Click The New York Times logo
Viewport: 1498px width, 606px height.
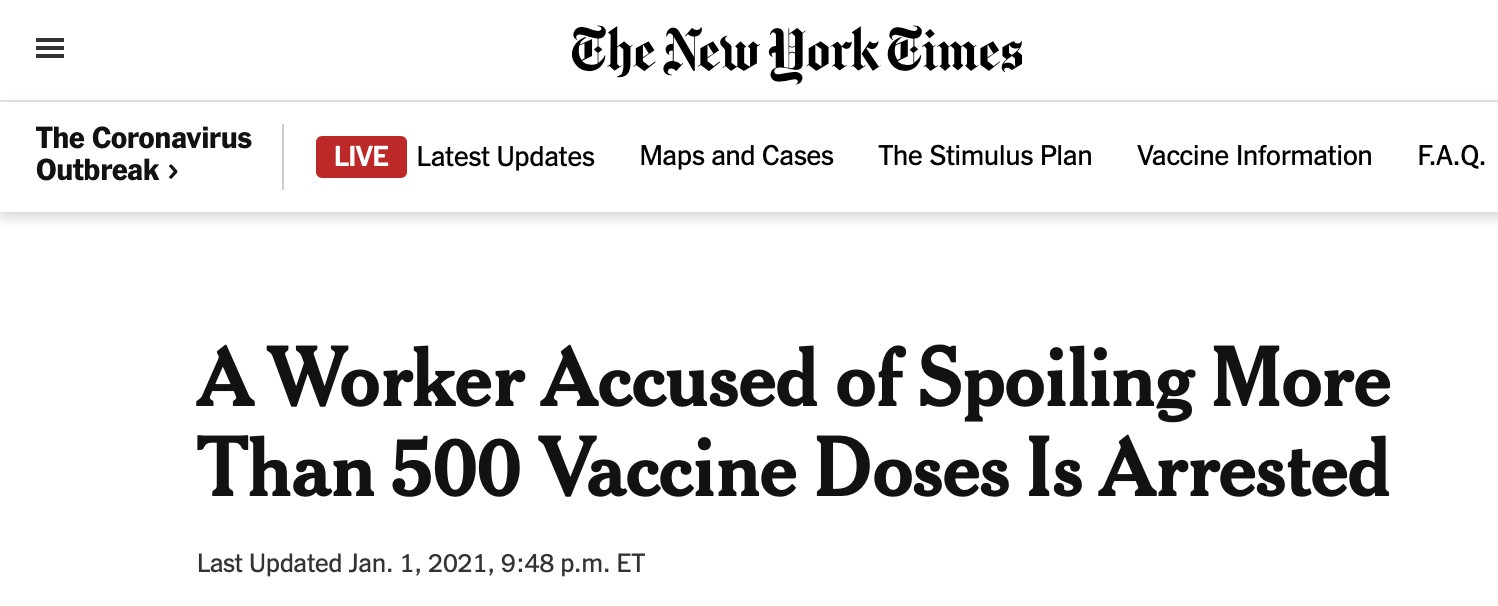point(796,52)
